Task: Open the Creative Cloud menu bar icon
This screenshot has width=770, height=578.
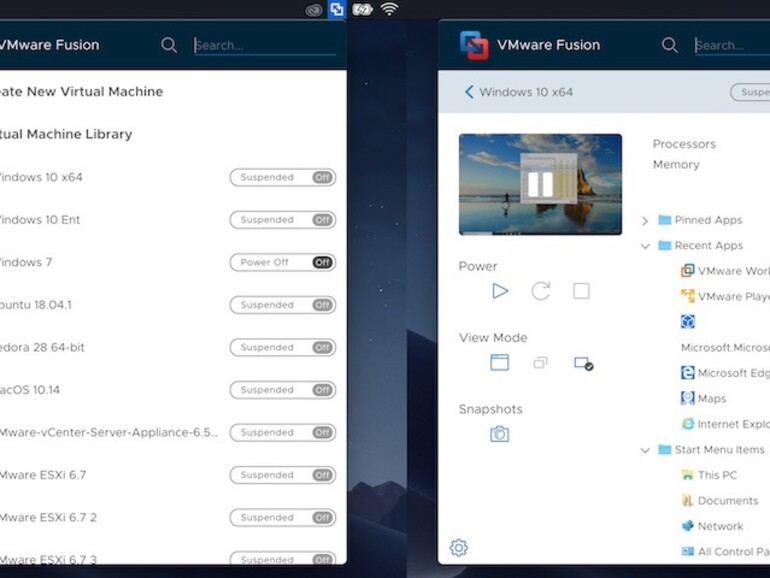Action: click(314, 10)
